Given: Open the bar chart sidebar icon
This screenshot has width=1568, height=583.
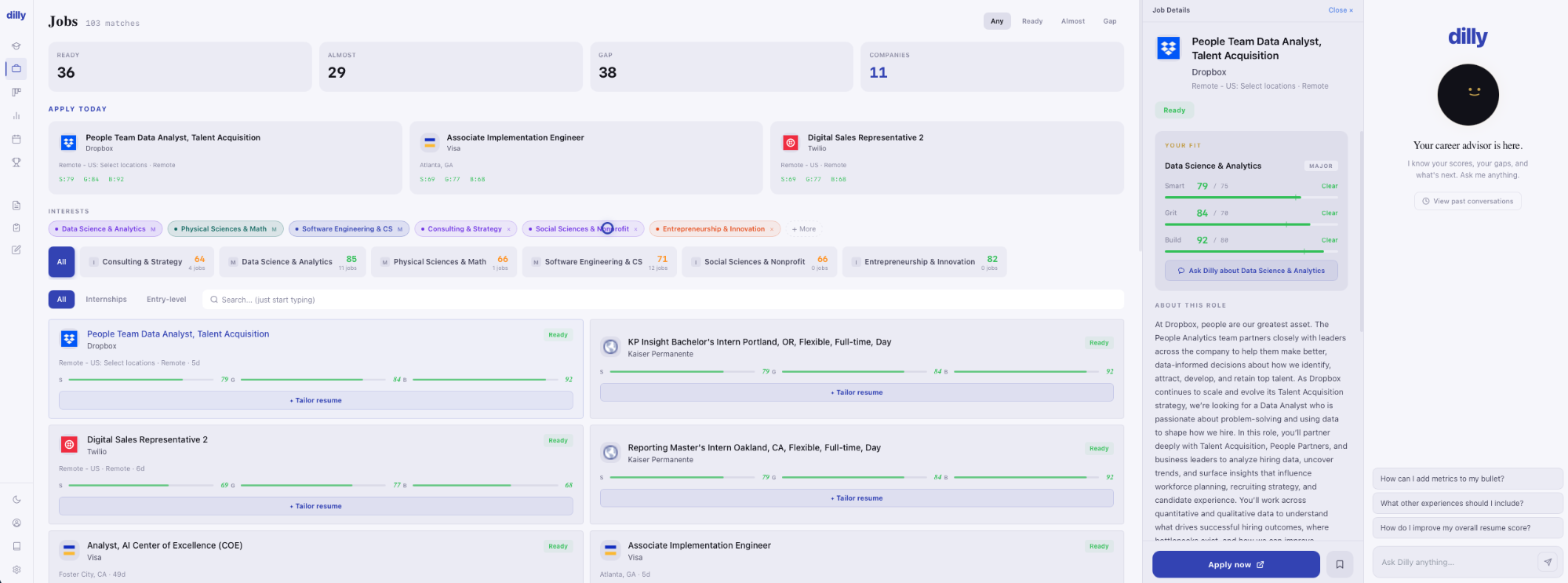Looking at the screenshot, I should tap(16, 115).
